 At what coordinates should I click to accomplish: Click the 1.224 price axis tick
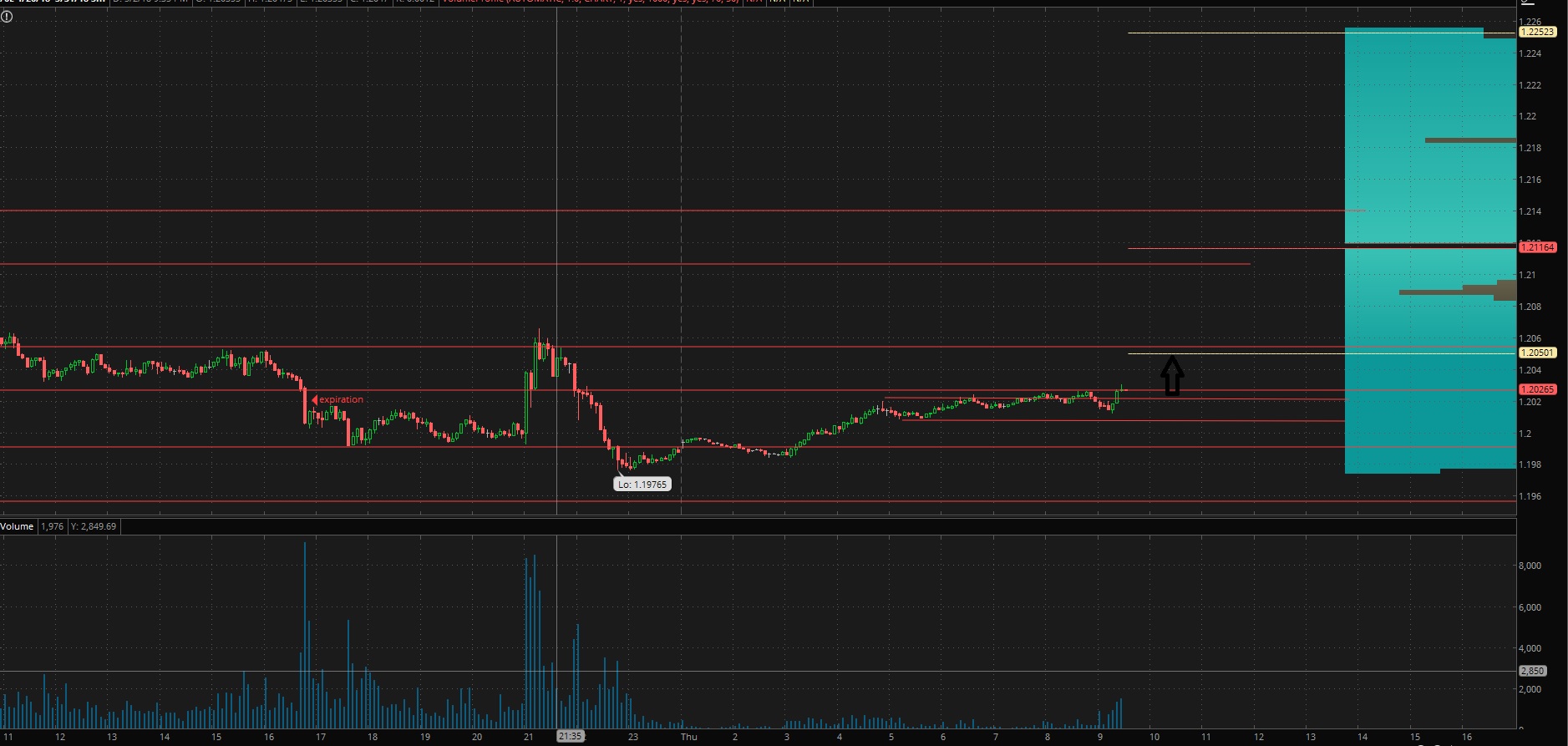(x=1530, y=53)
